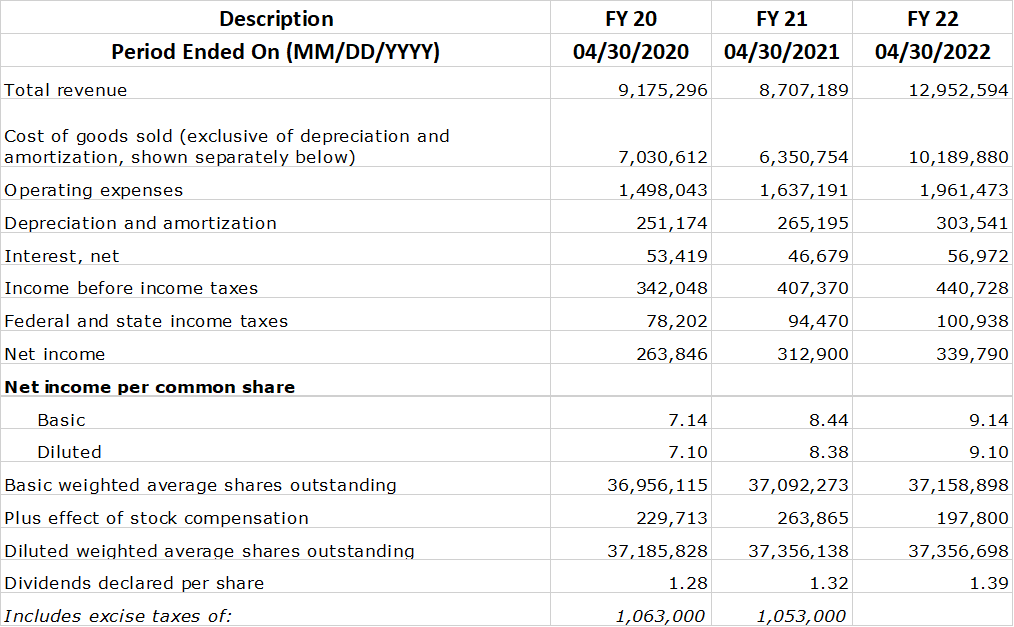Select the 04/30/2020 date cell

tap(631, 52)
